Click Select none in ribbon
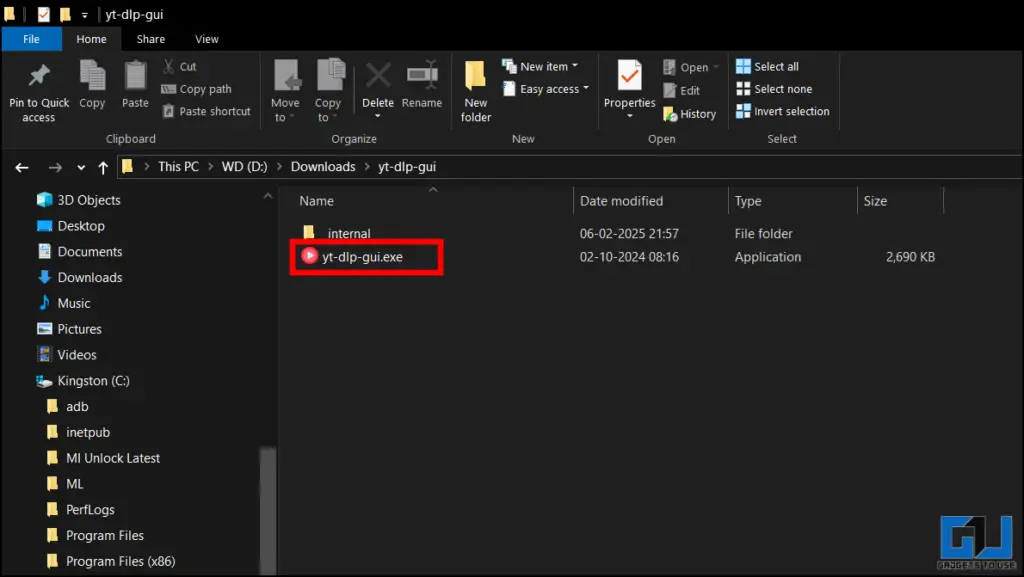Screen dimensions: 1024x577 point(774,89)
